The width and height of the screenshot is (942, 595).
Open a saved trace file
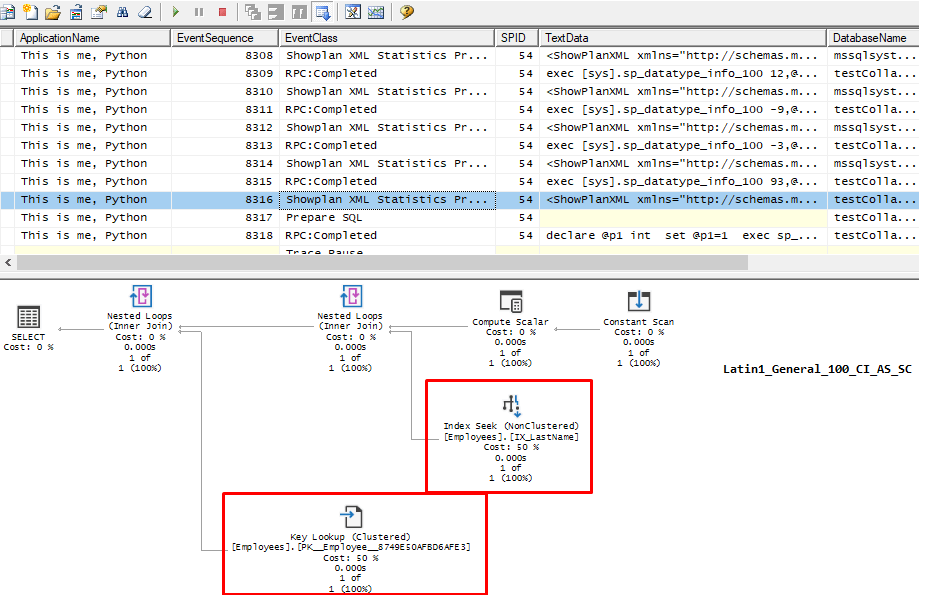coord(51,13)
